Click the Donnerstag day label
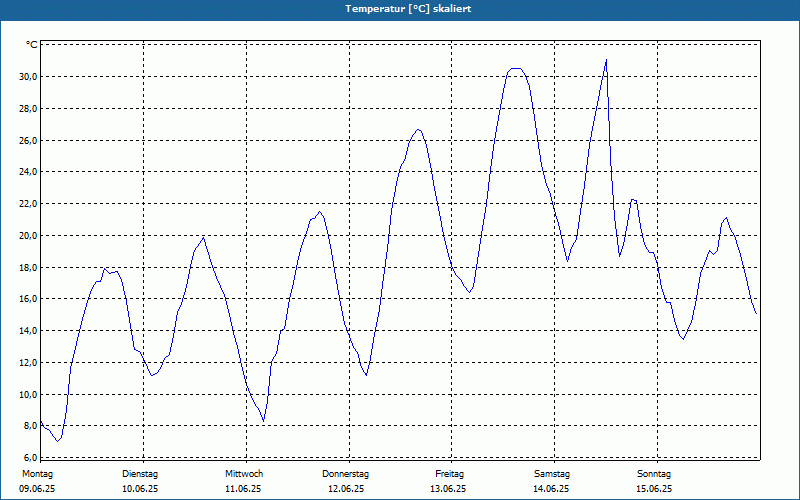This screenshot has height=500, width=800. point(345,474)
